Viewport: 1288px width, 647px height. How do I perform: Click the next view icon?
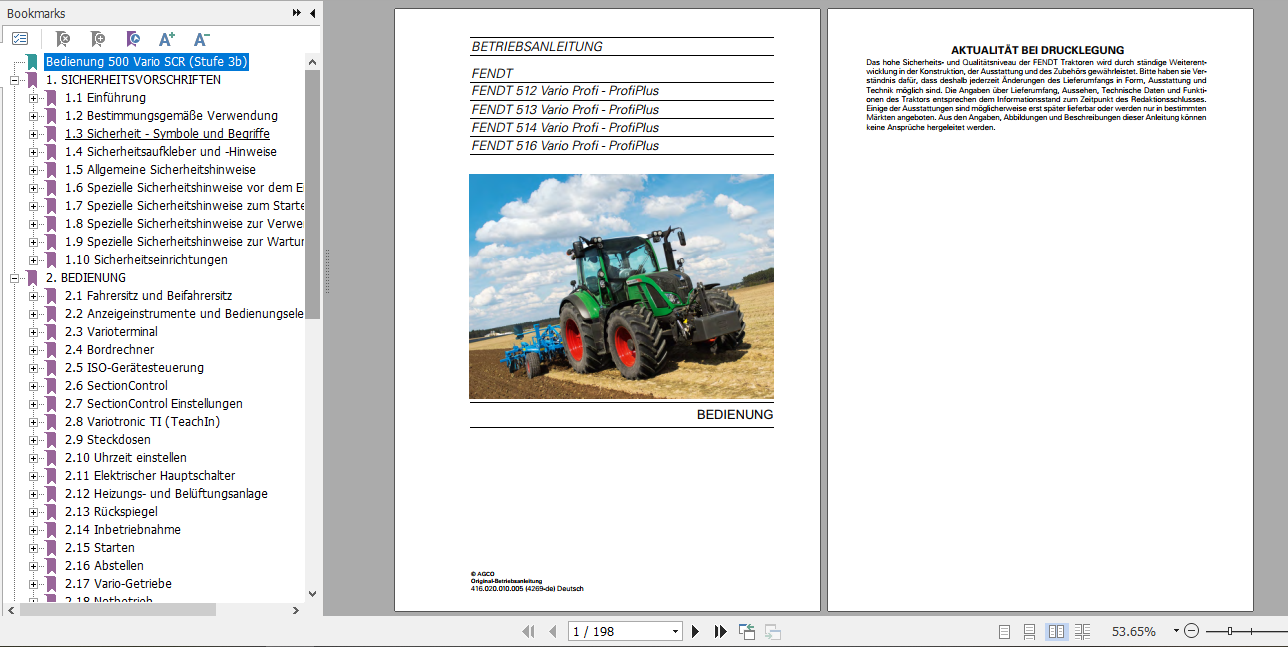(x=773, y=631)
